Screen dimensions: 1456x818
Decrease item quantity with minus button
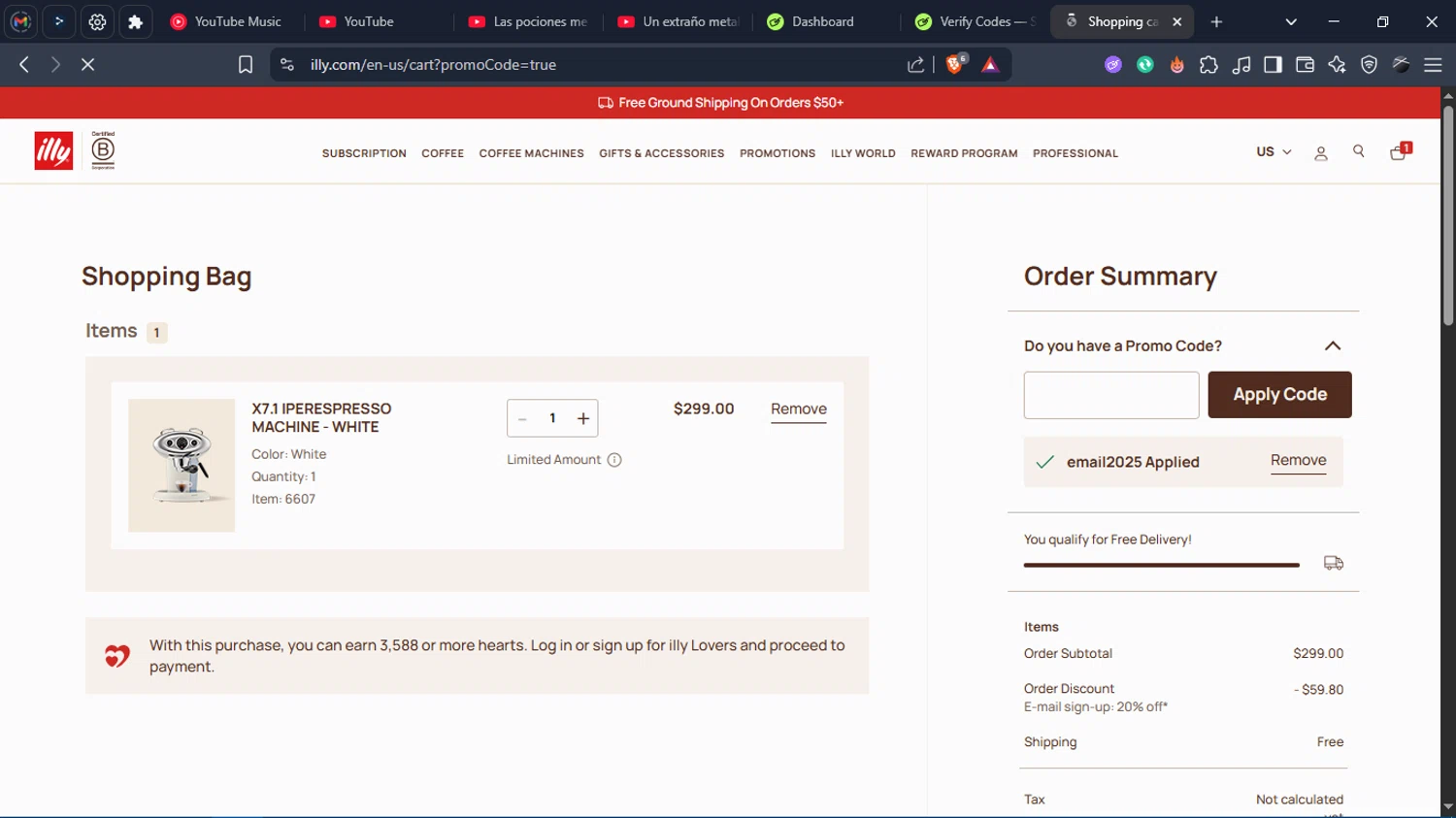tap(522, 418)
